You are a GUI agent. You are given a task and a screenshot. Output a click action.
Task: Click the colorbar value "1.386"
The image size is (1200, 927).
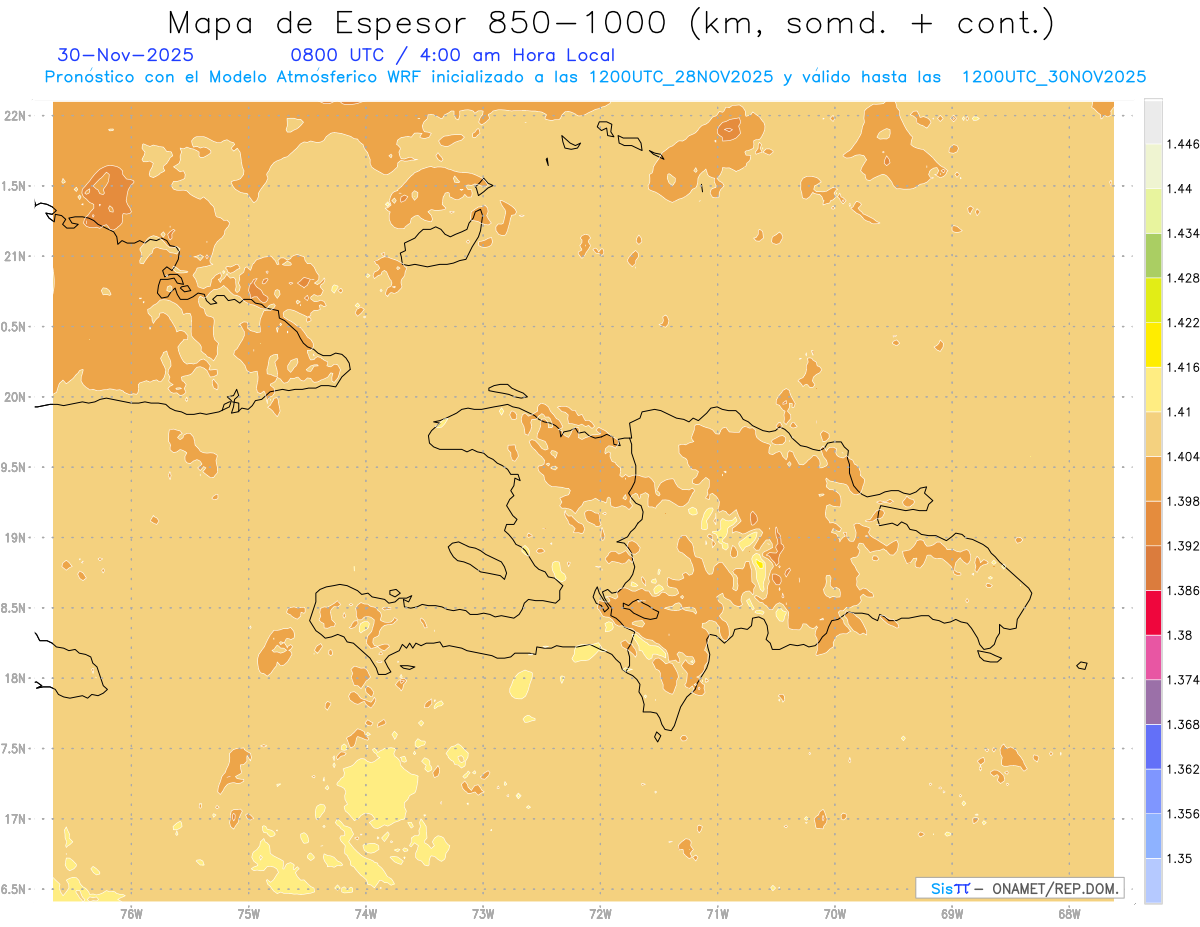[1183, 590]
